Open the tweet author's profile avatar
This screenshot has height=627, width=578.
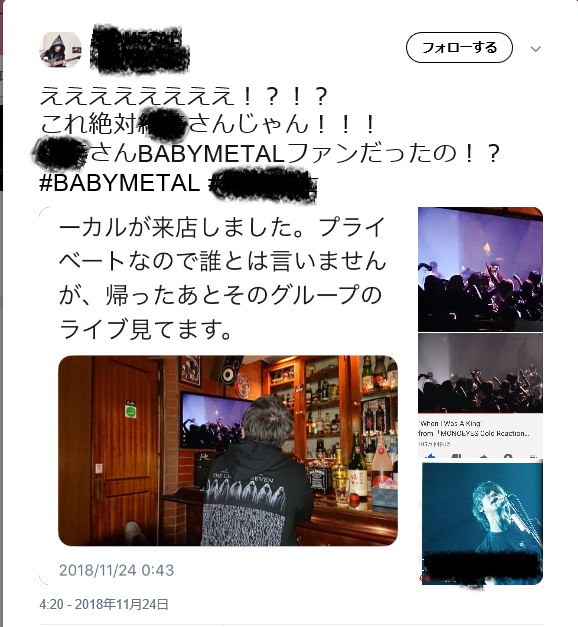tap(60, 50)
